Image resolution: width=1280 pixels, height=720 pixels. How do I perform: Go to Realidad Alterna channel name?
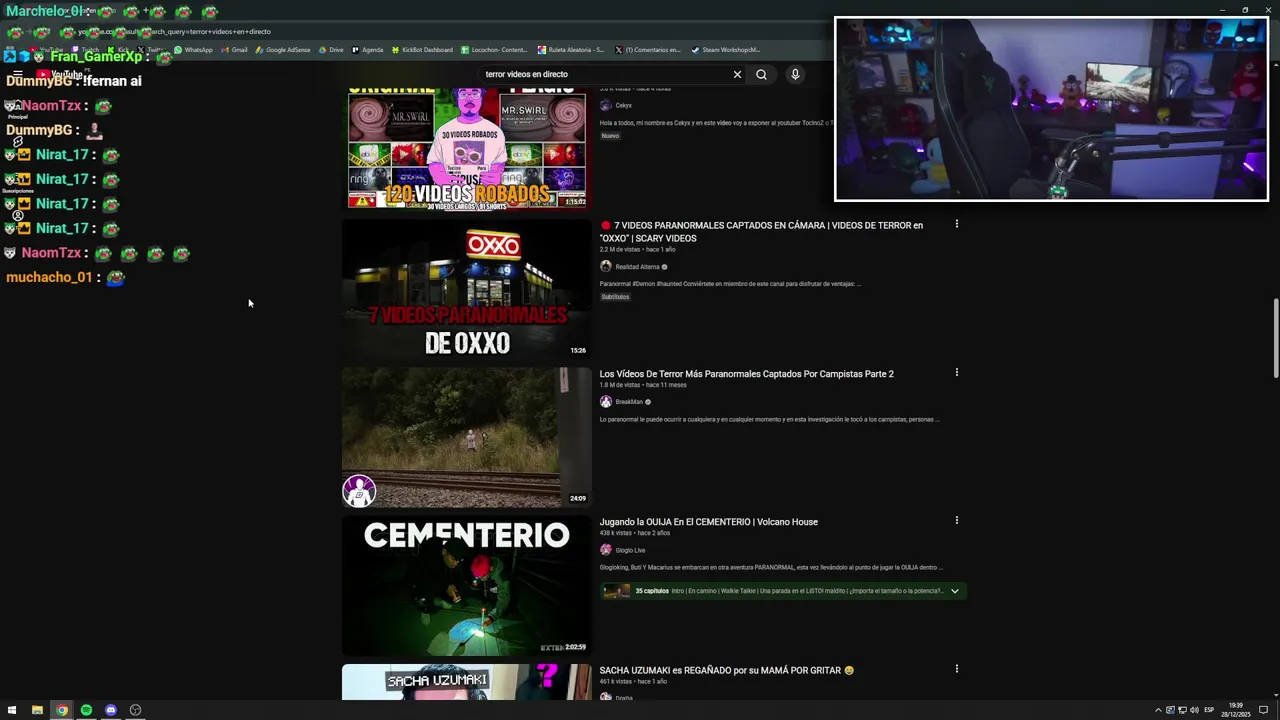(x=637, y=267)
